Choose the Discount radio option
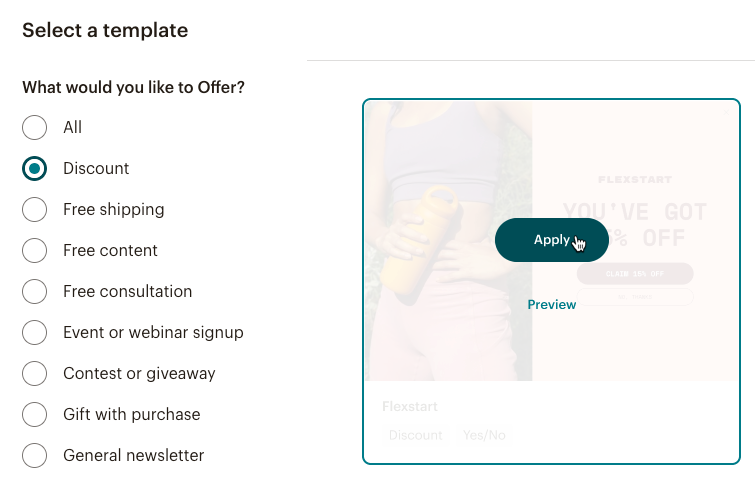This screenshot has height=488, width=755. (x=35, y=168)
